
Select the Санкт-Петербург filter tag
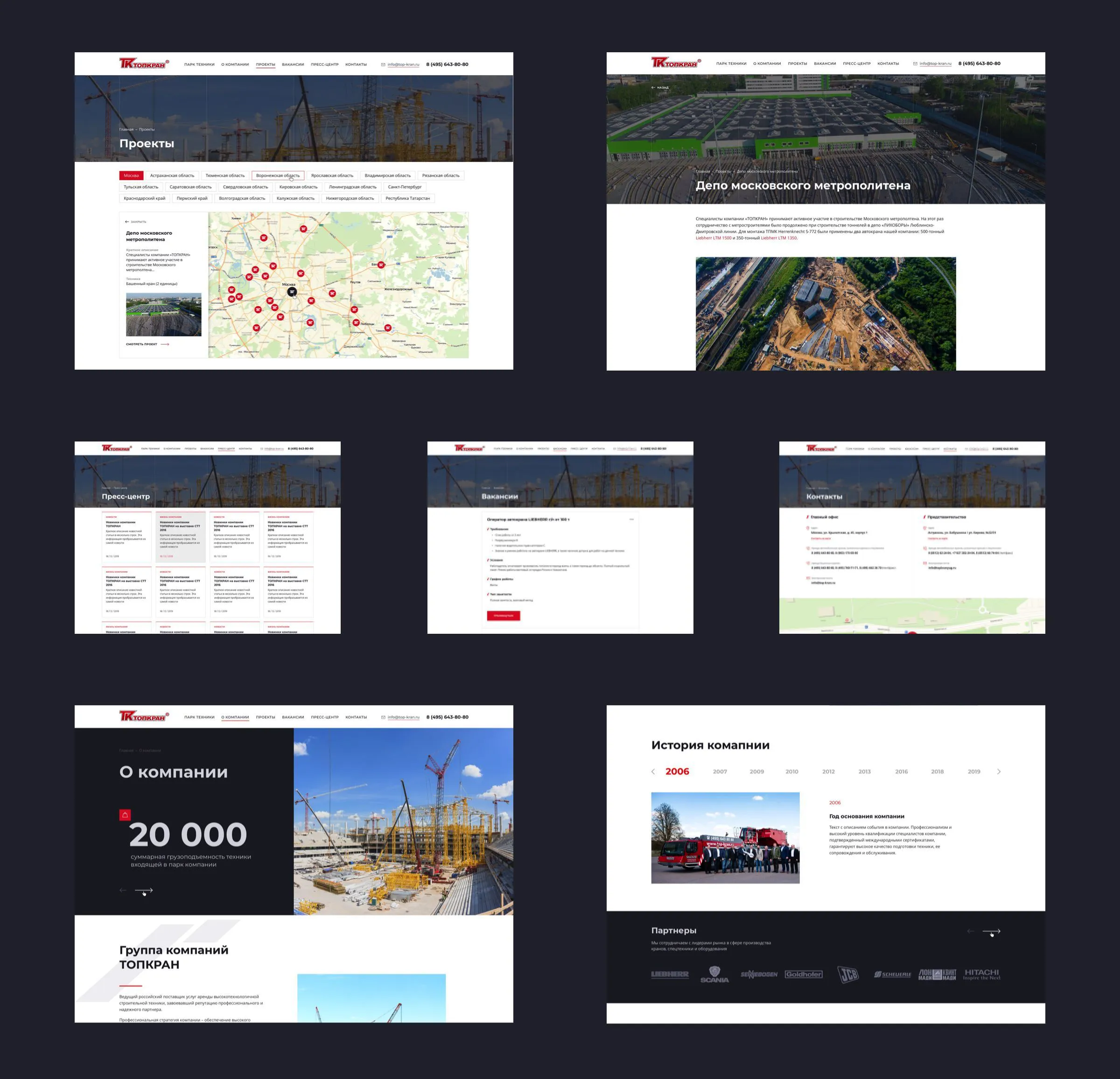[x=405, y=187]
